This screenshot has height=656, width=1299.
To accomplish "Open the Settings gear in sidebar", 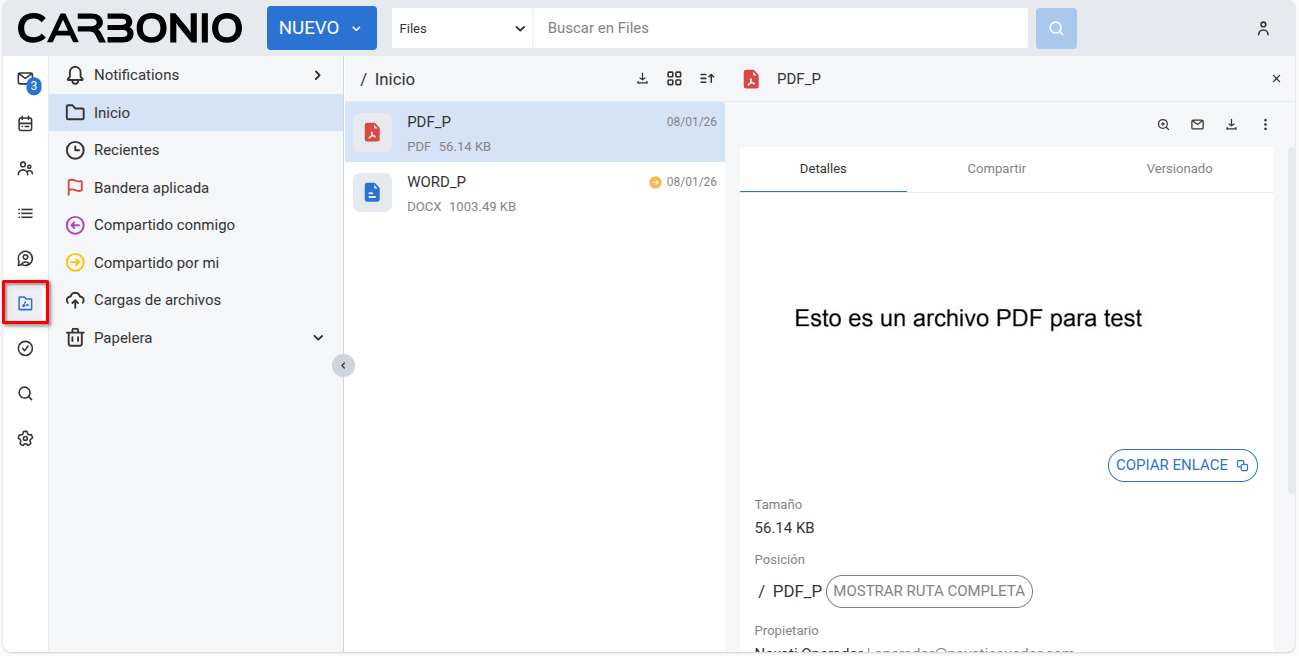I will coord(25,438).
